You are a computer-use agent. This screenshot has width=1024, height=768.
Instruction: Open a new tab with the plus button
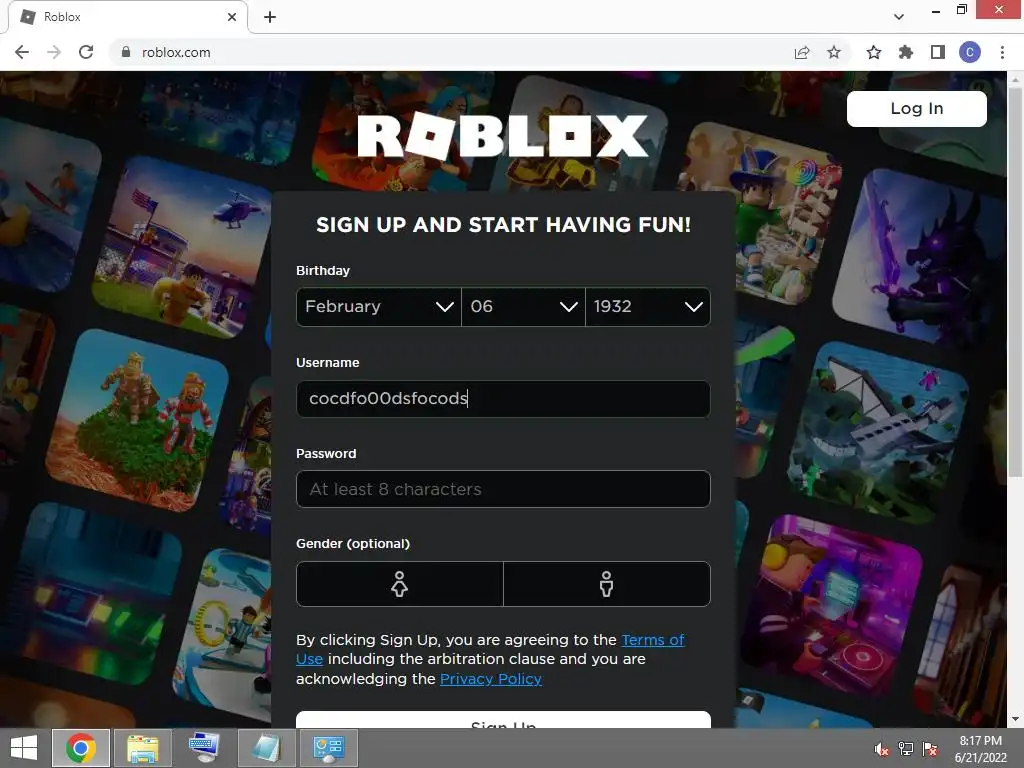click(x=270, y=17)
